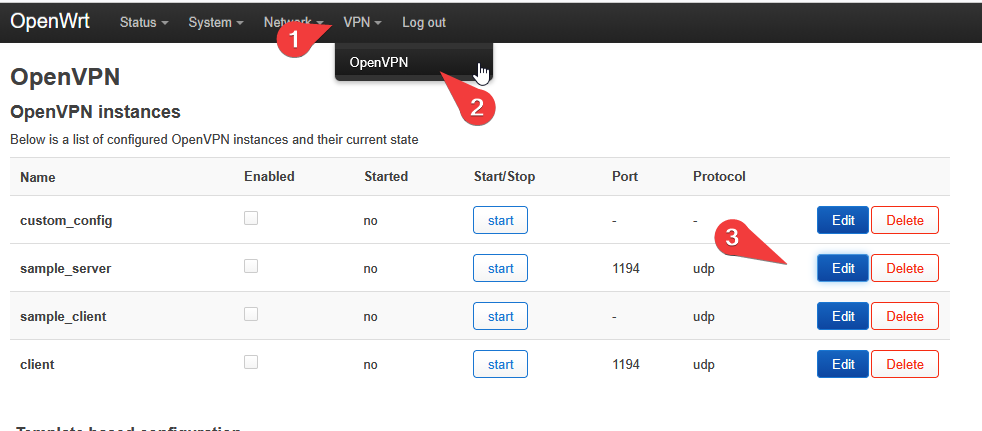Click the custom_config name cell
Screen dimensions: 982x431
[66, 221]
